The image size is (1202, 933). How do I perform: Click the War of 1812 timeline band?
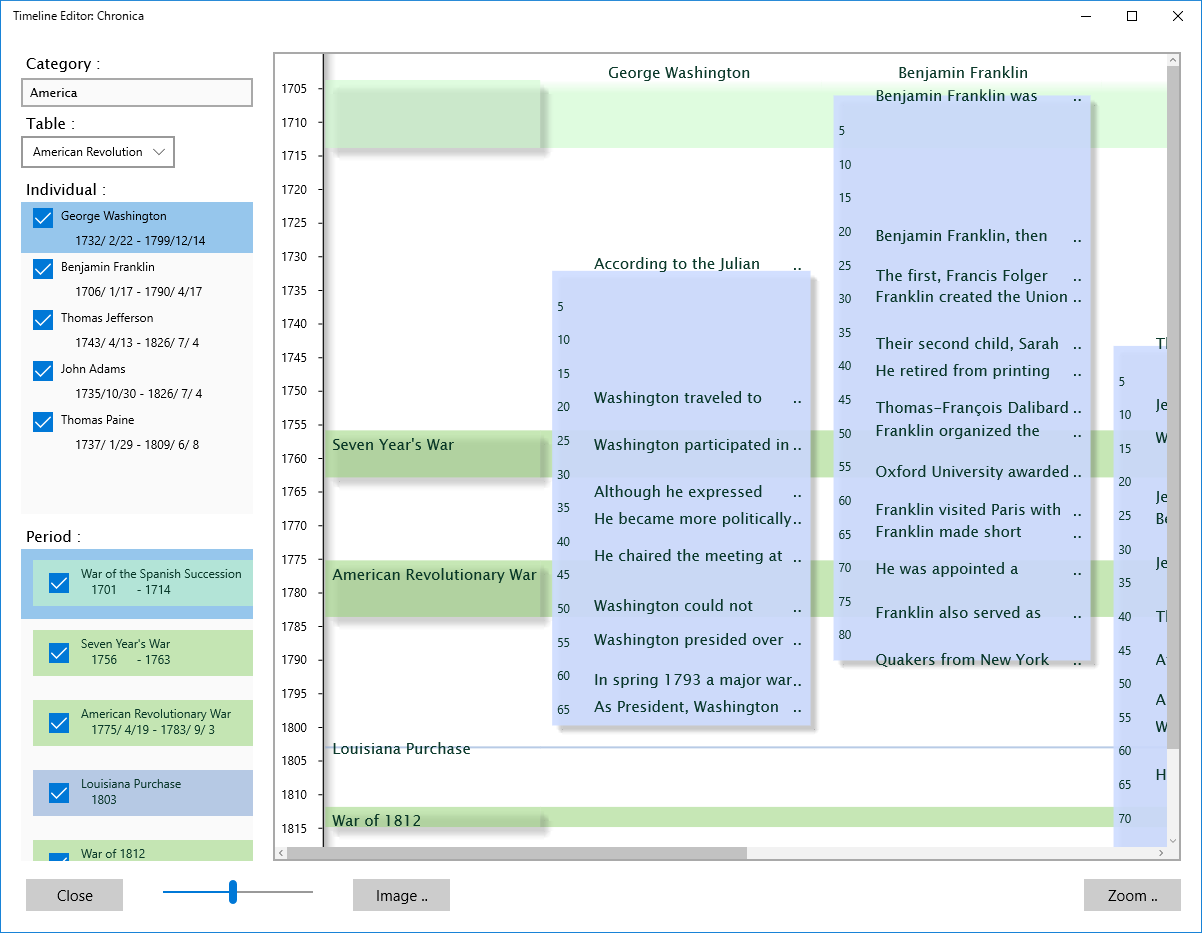(436, 821)
